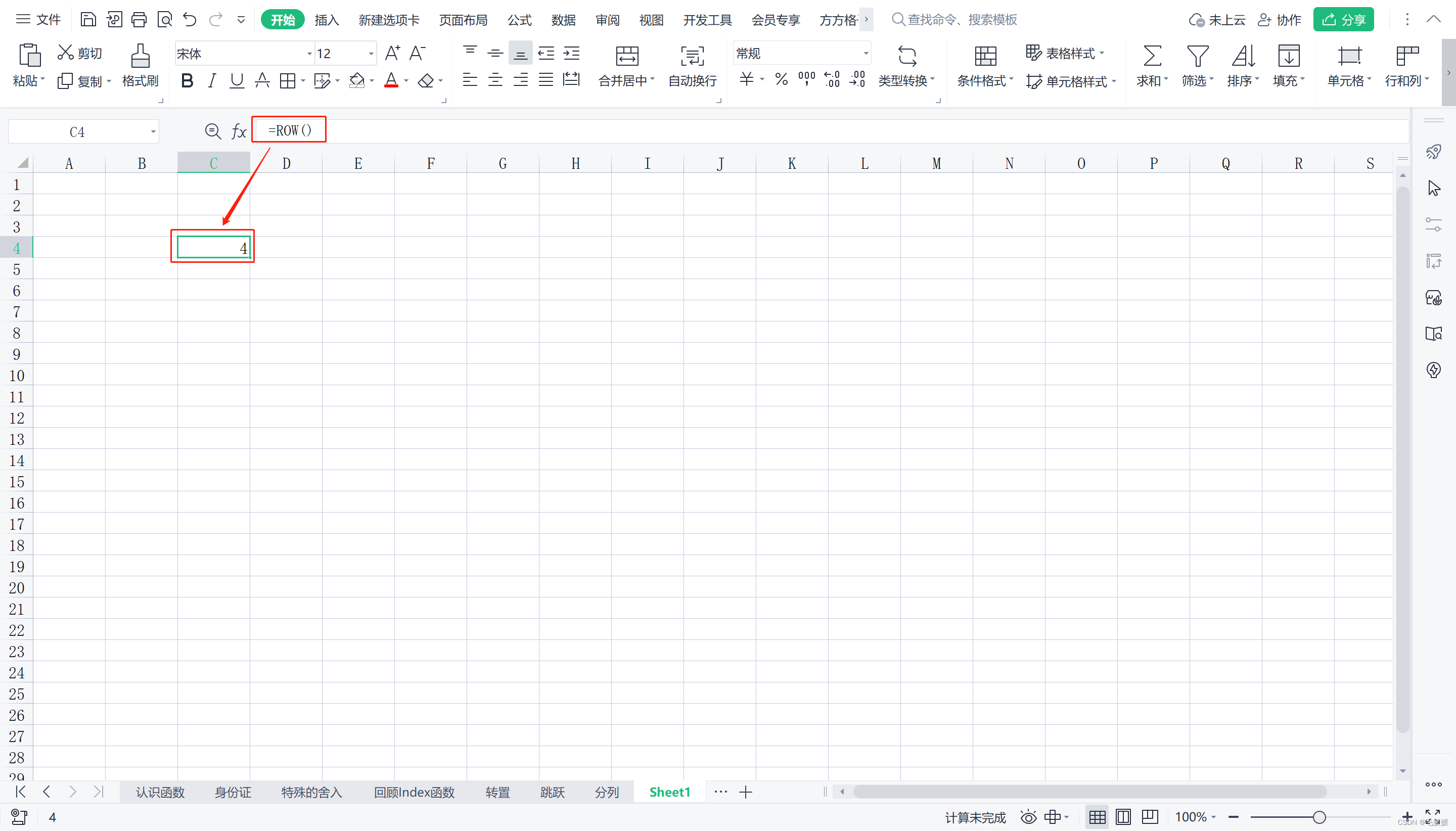
Task: Click the zoom slider handle
Action: [x=1319, y=817]
